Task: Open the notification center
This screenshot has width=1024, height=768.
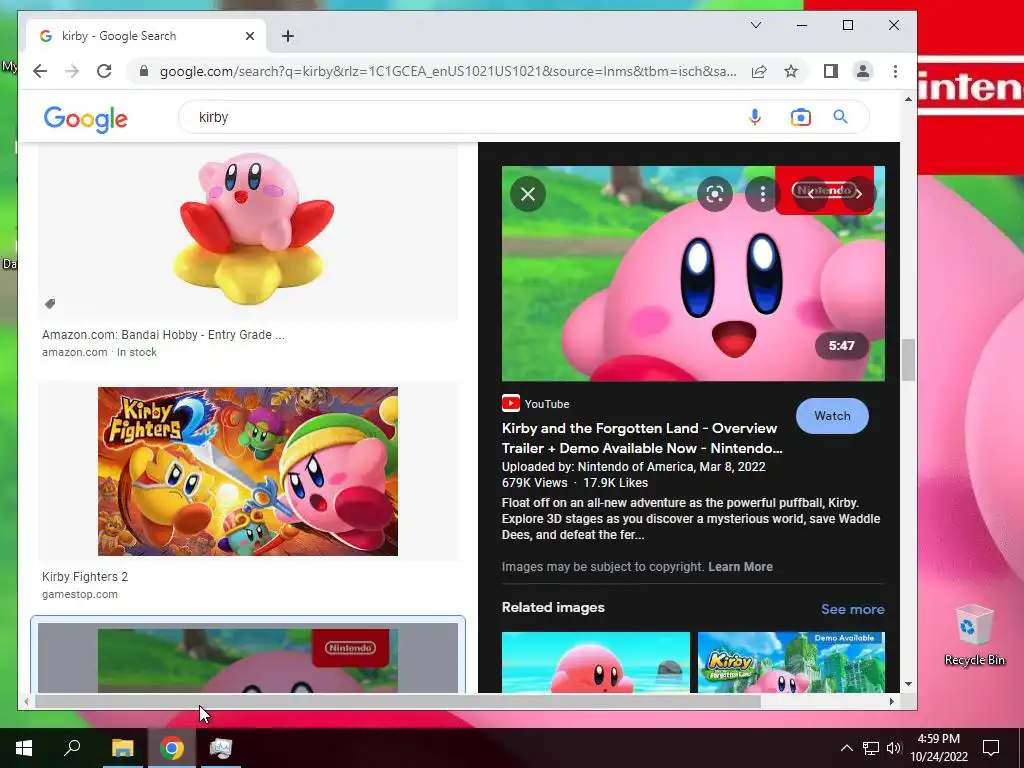Action: point(991,748)
